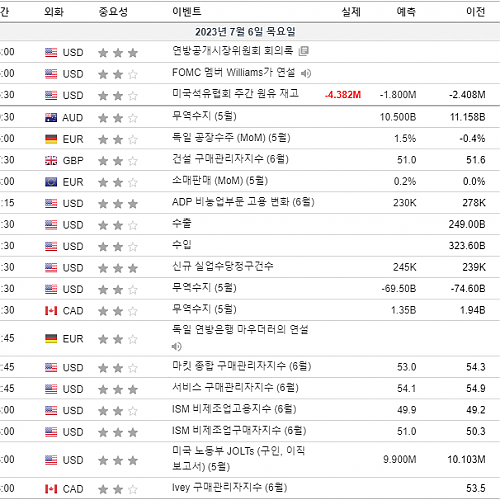Open 미국석유협회 주간 원유 재고 event

point(235,94)
